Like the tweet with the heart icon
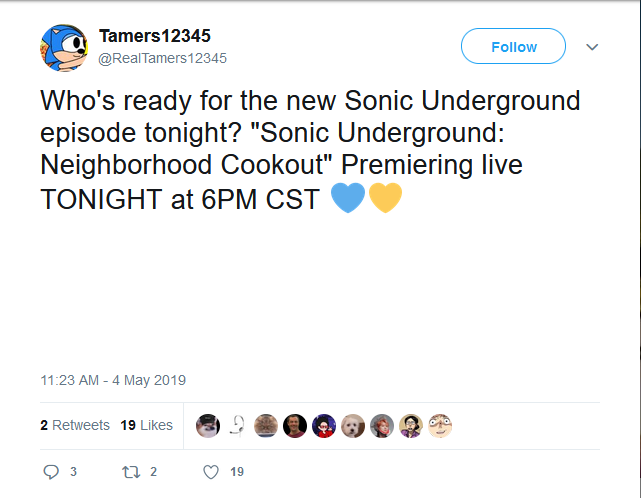 point(211,471)
